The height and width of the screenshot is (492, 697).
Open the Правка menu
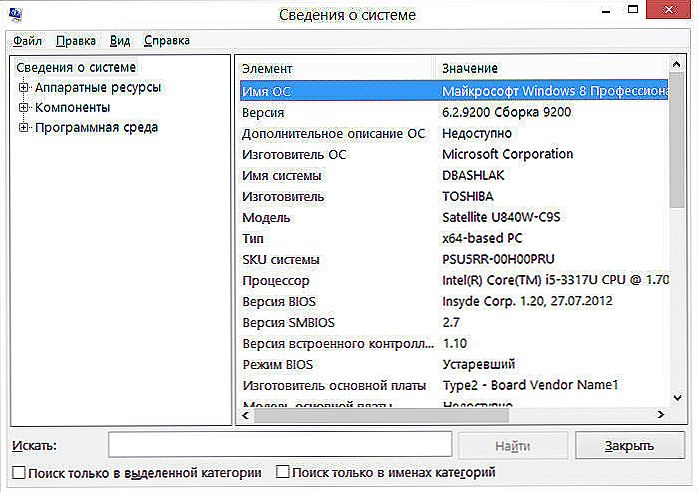76,41
